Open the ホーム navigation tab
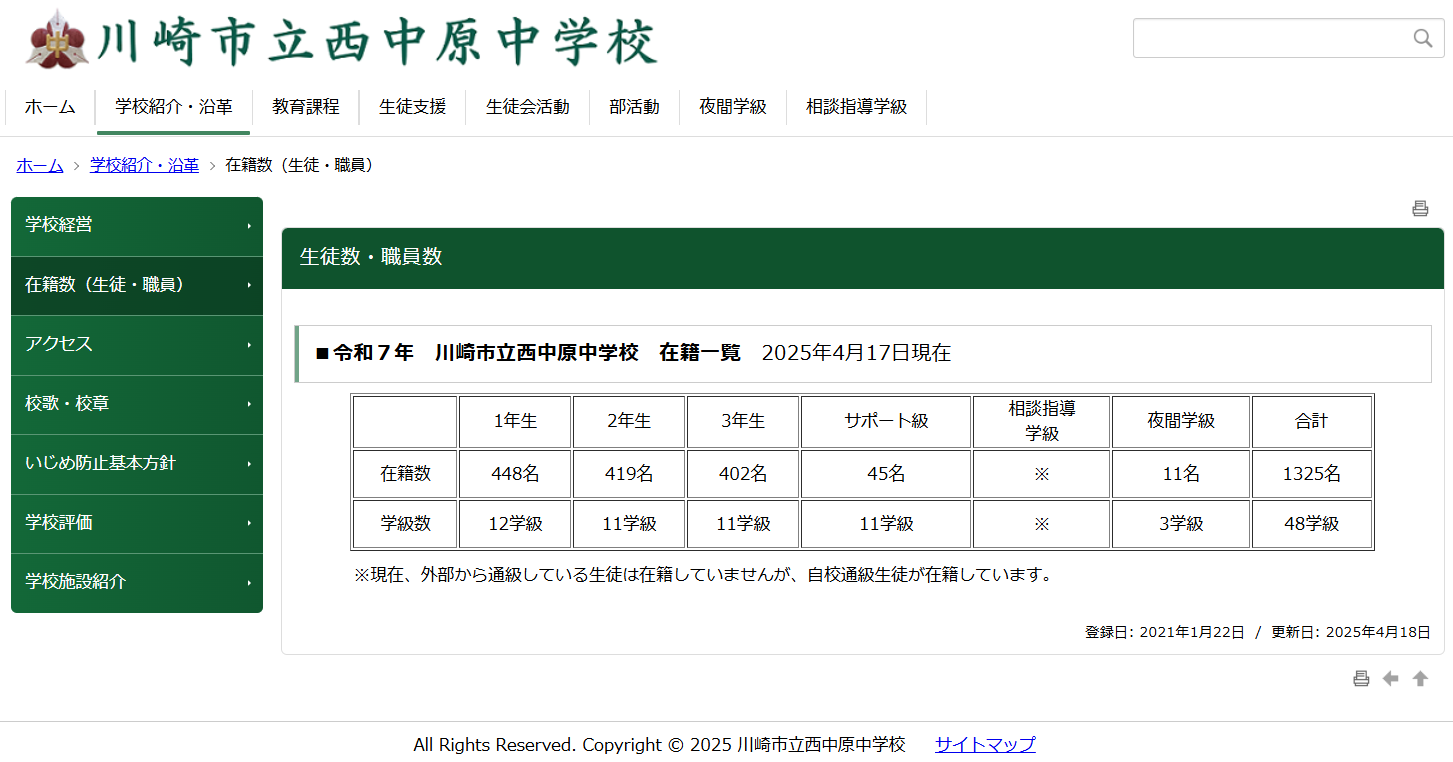Image resolution: width=1453 pixels, height=762 pixels. point(50,107)
